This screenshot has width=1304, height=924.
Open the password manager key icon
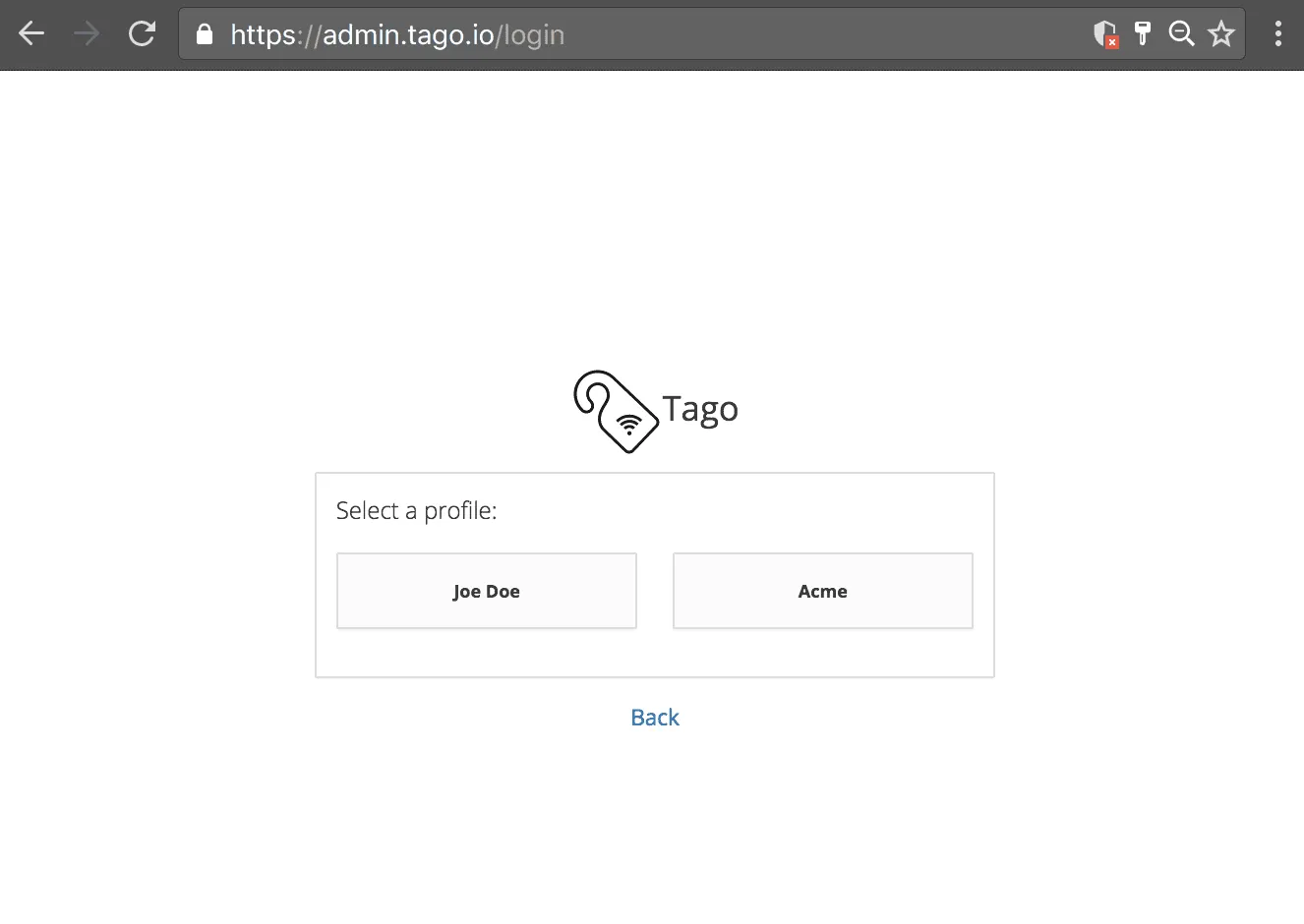pos(1142,33)
